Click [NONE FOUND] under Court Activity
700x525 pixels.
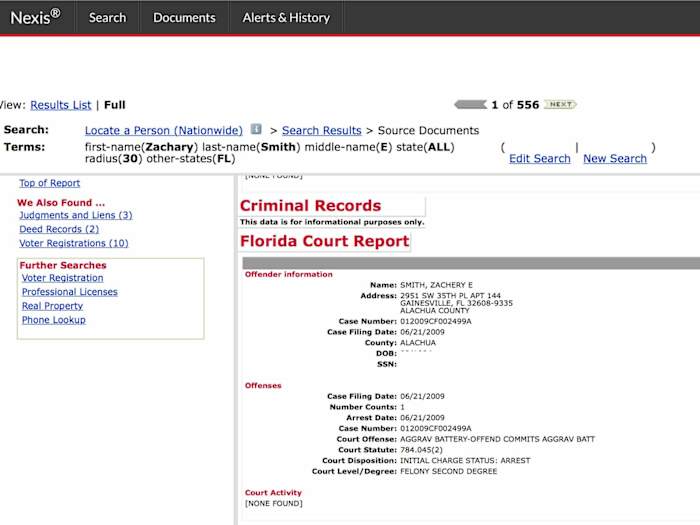pyautogui.click(x=274, y=504)
